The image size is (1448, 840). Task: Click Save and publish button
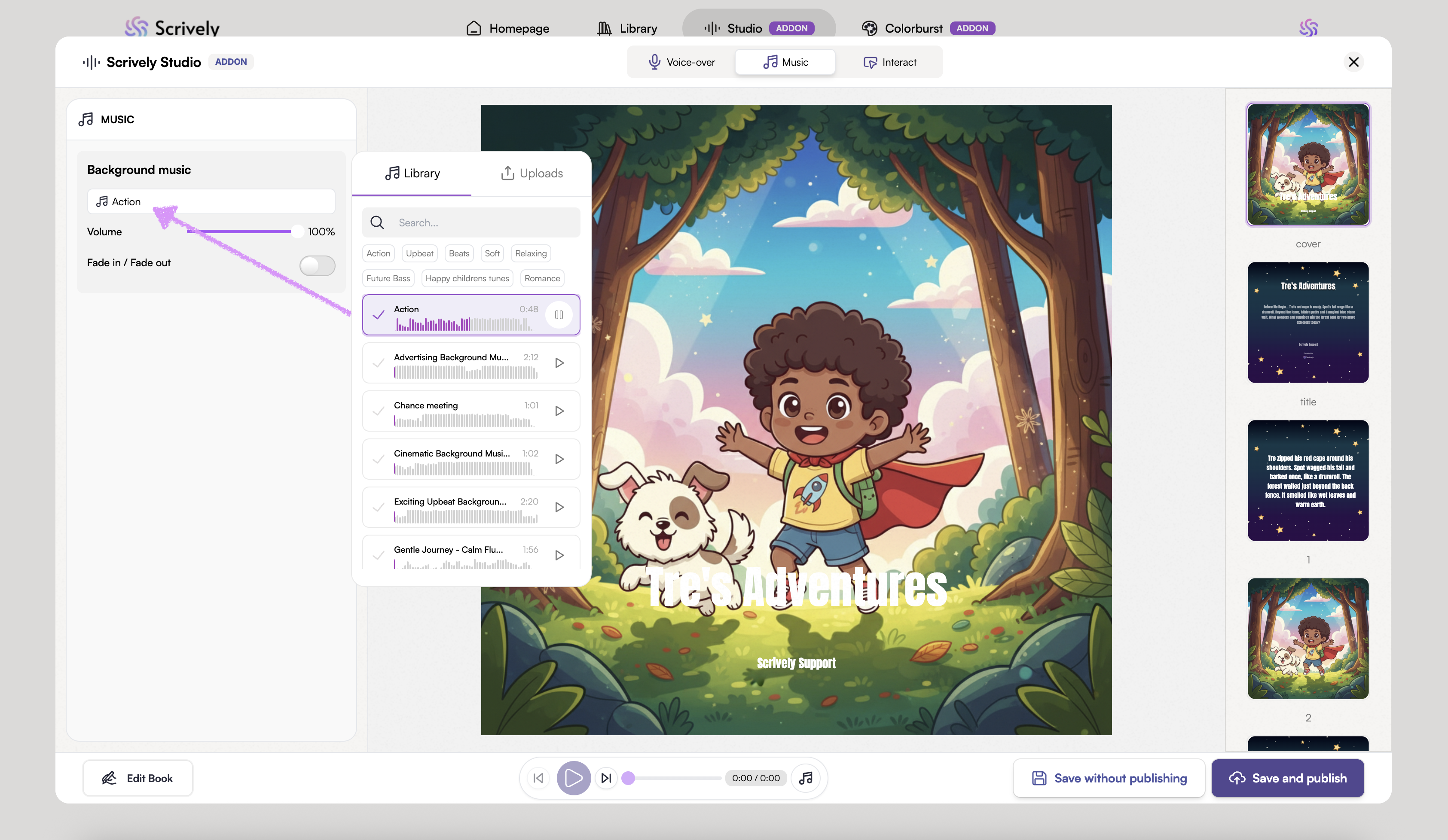(1287, 778)
